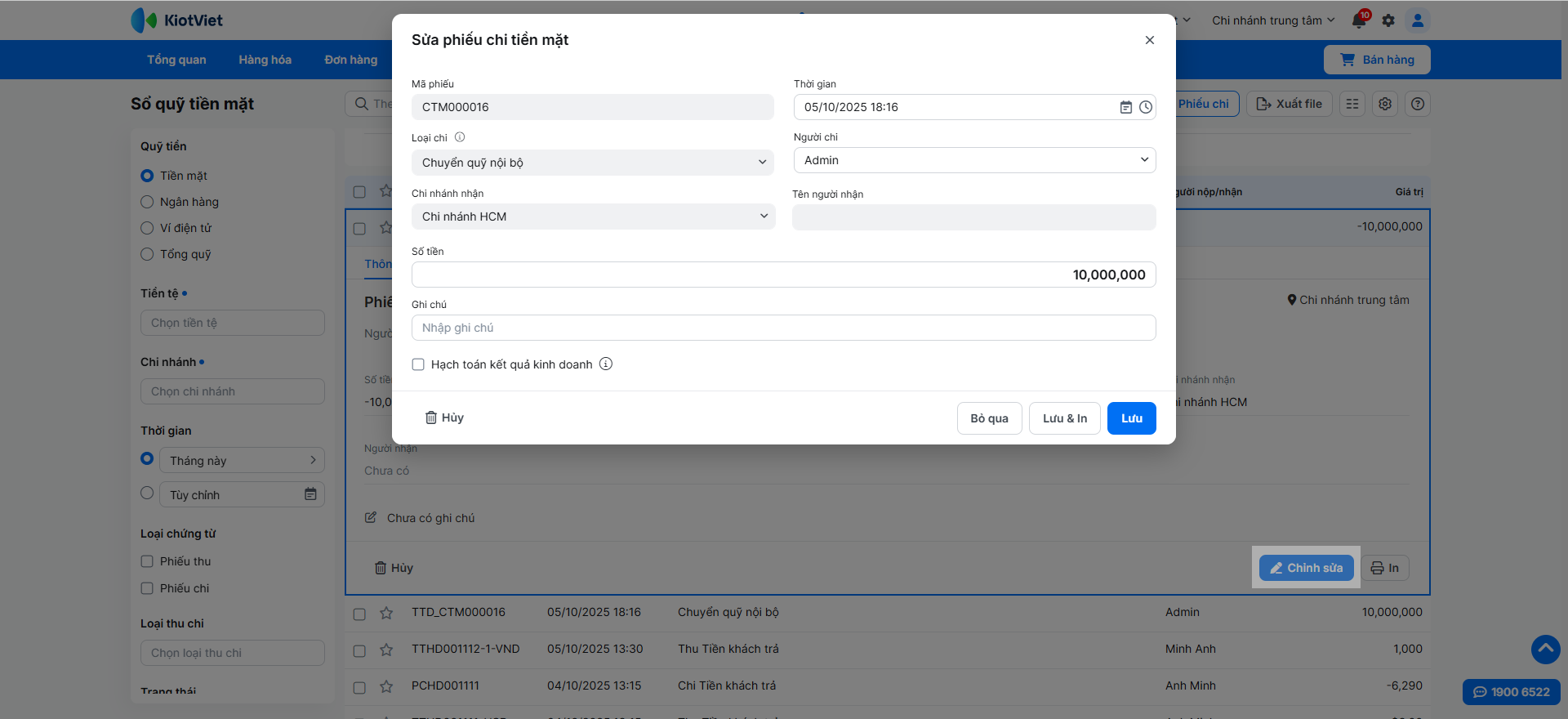Image resolution: width=1568 pixels, height=719 pixels.
Task: Enable Hạch toán kết quả kinh doanh
Action: tap(418, 364)
